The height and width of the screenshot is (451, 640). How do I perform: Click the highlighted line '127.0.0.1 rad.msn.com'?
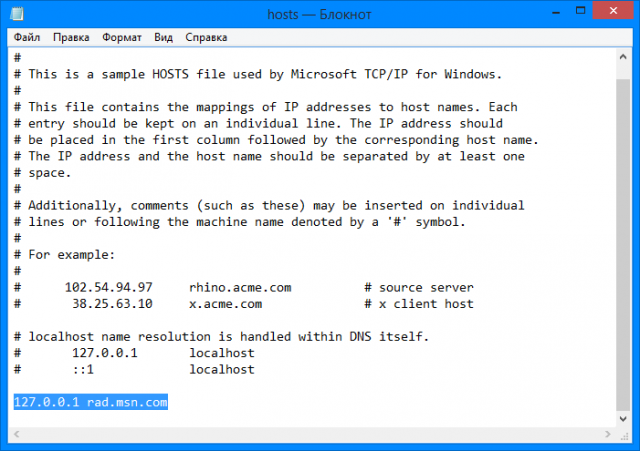click(91, 402)
